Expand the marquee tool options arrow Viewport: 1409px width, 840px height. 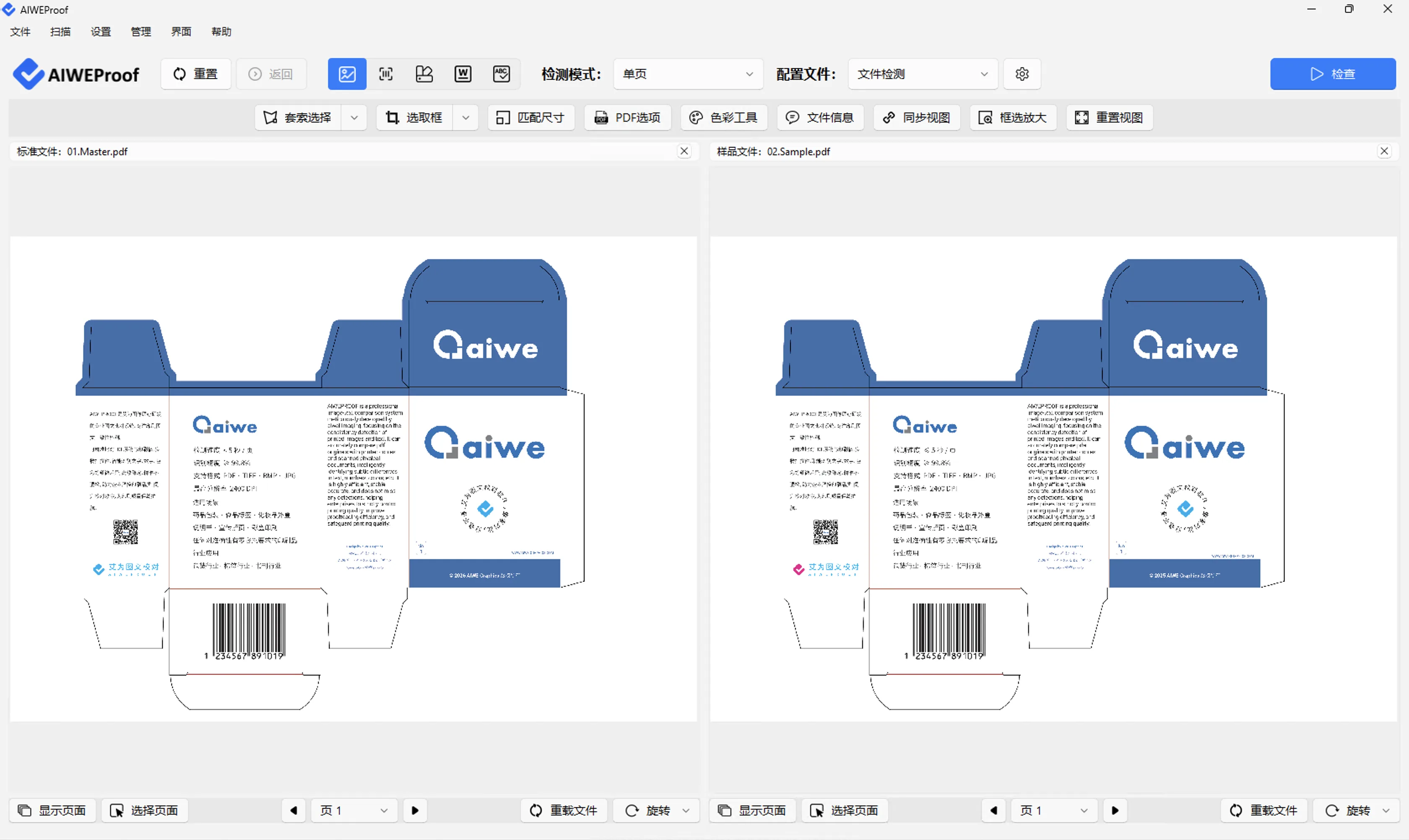(x=465, y=118)
